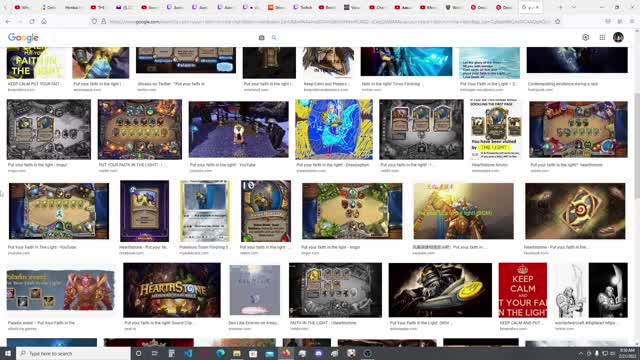Launch Microsoft Edge from the taskbar

(x=220, y=353)
